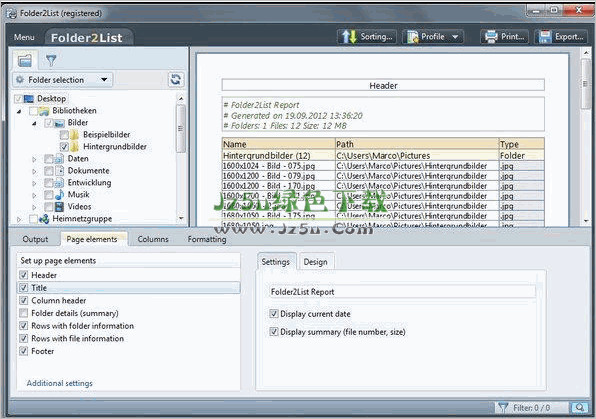Uncheck the Hintergrundbilder folder checkbox
596x419 pixels.
[x=64, y=147]
